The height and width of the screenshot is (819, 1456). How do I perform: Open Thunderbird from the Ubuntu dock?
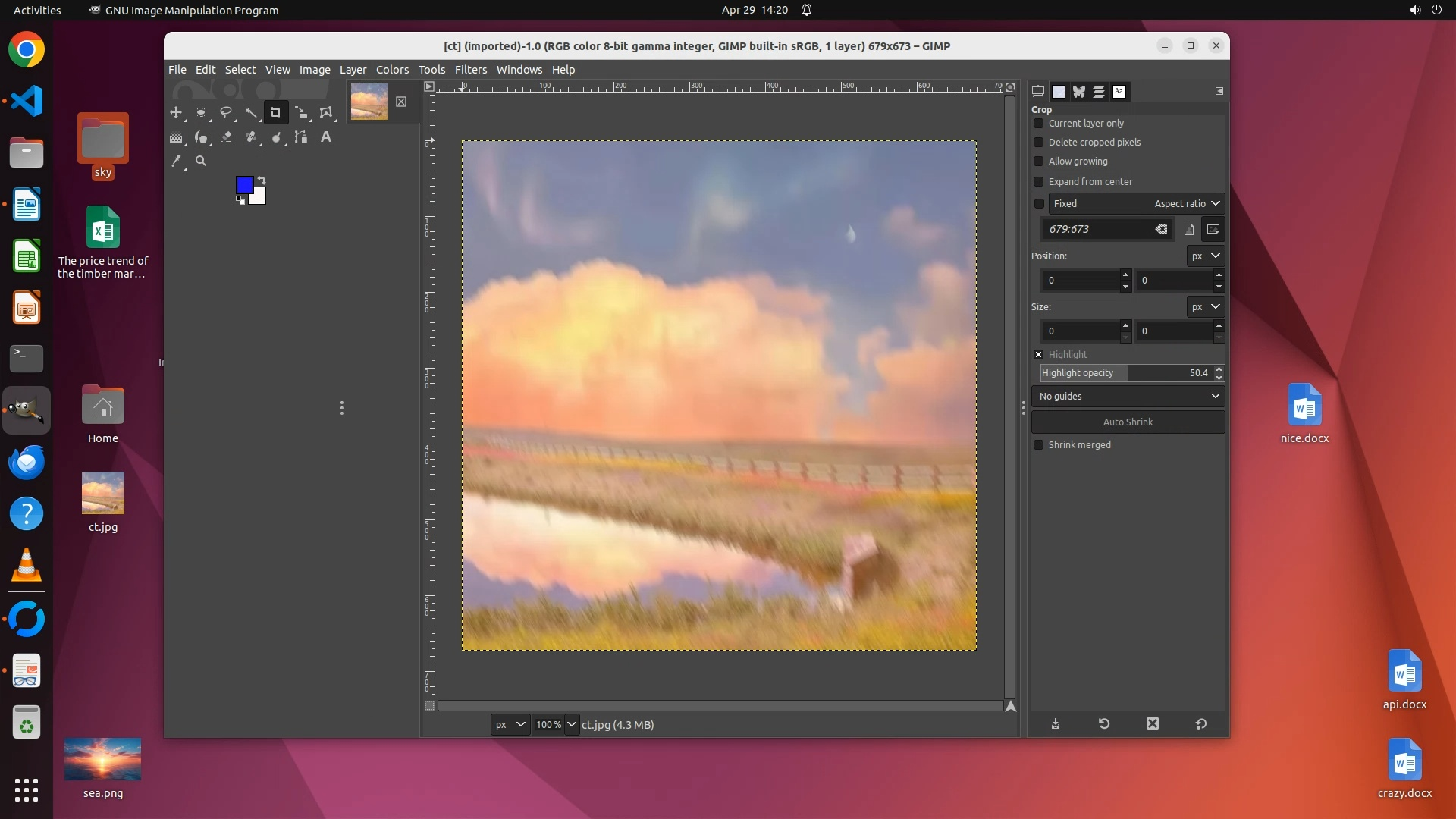27,462
